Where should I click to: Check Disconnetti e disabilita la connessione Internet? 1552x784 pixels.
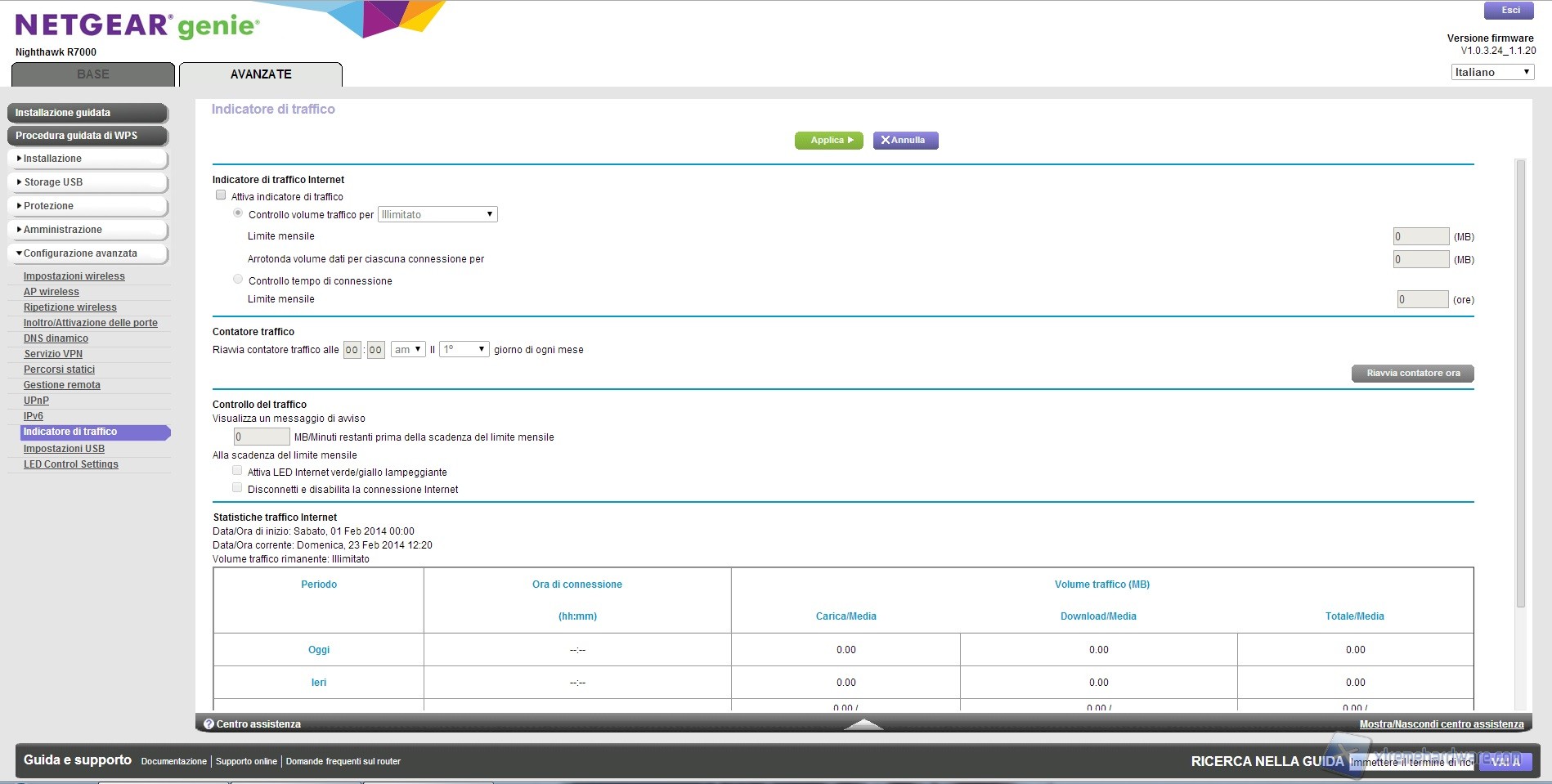tap(237, 488)
